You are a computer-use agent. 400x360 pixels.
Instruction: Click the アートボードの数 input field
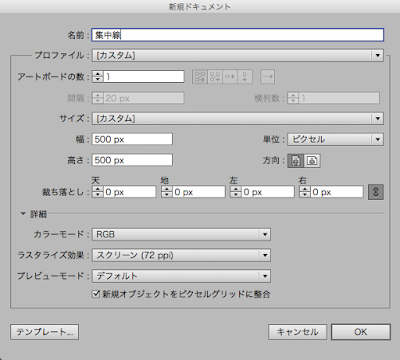144,77
